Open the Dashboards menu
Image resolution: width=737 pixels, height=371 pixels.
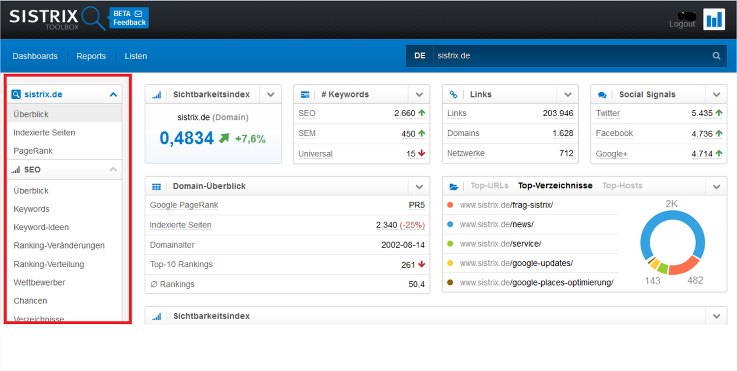point(35,56)
